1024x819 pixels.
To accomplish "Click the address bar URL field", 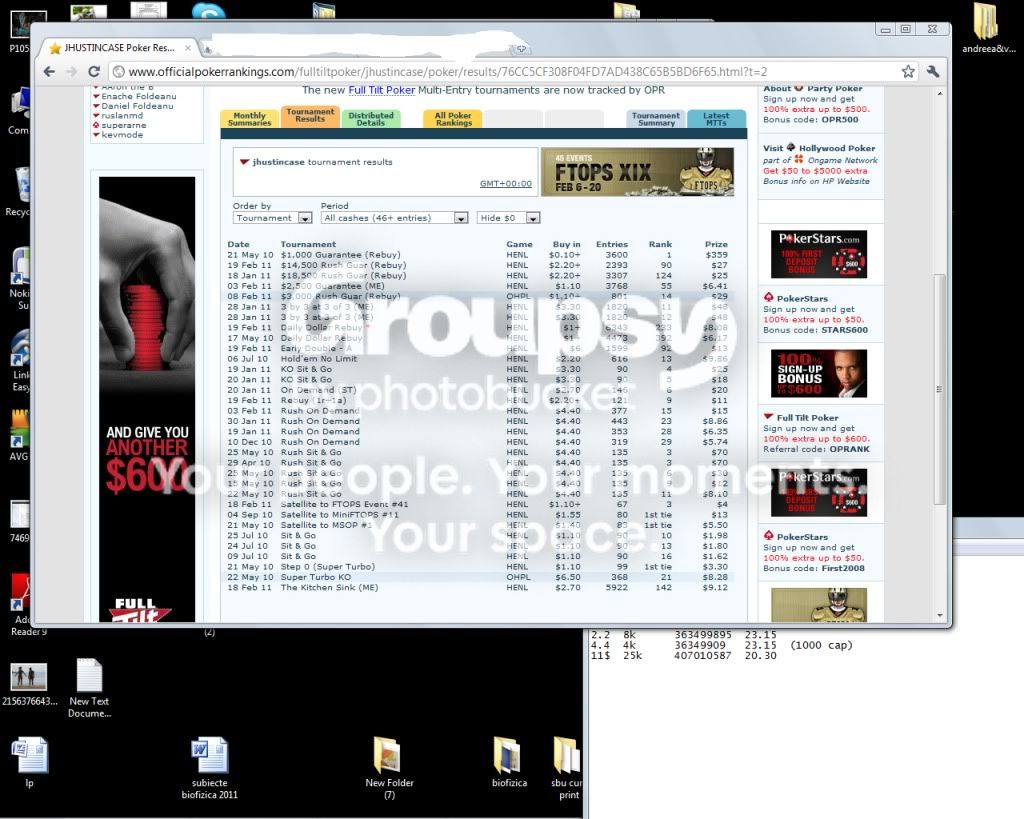I will tap(503, 72).
